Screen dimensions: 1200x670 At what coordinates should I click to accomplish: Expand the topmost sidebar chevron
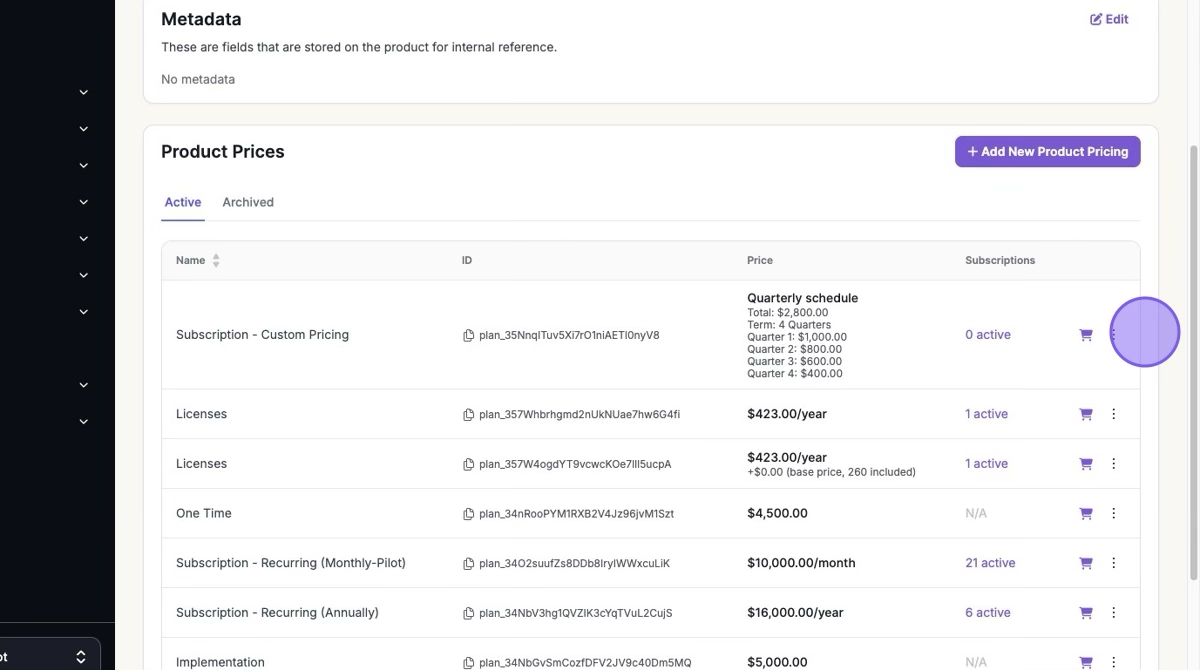point(84,92)
